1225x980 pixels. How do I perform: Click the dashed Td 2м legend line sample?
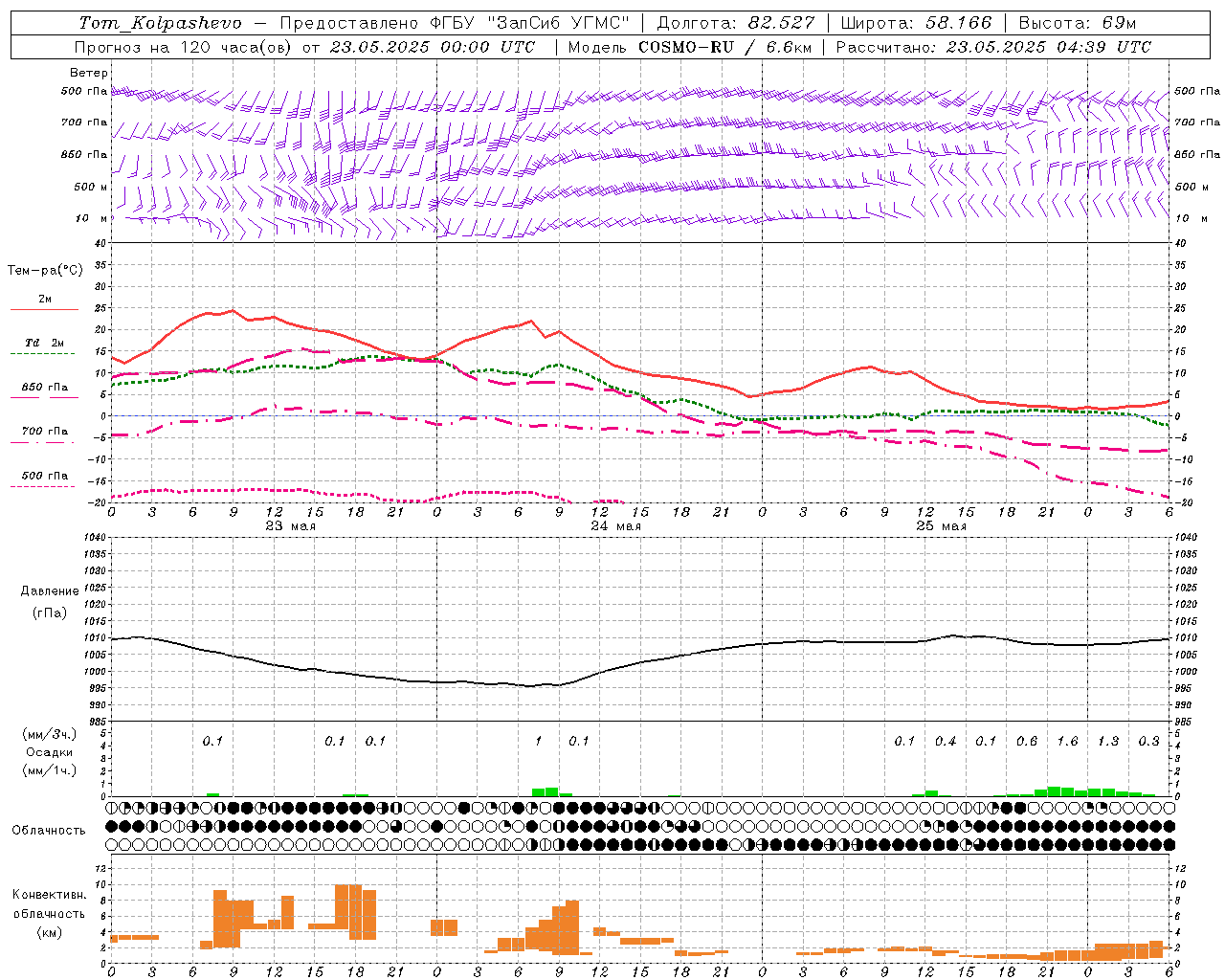pos(44,354)
